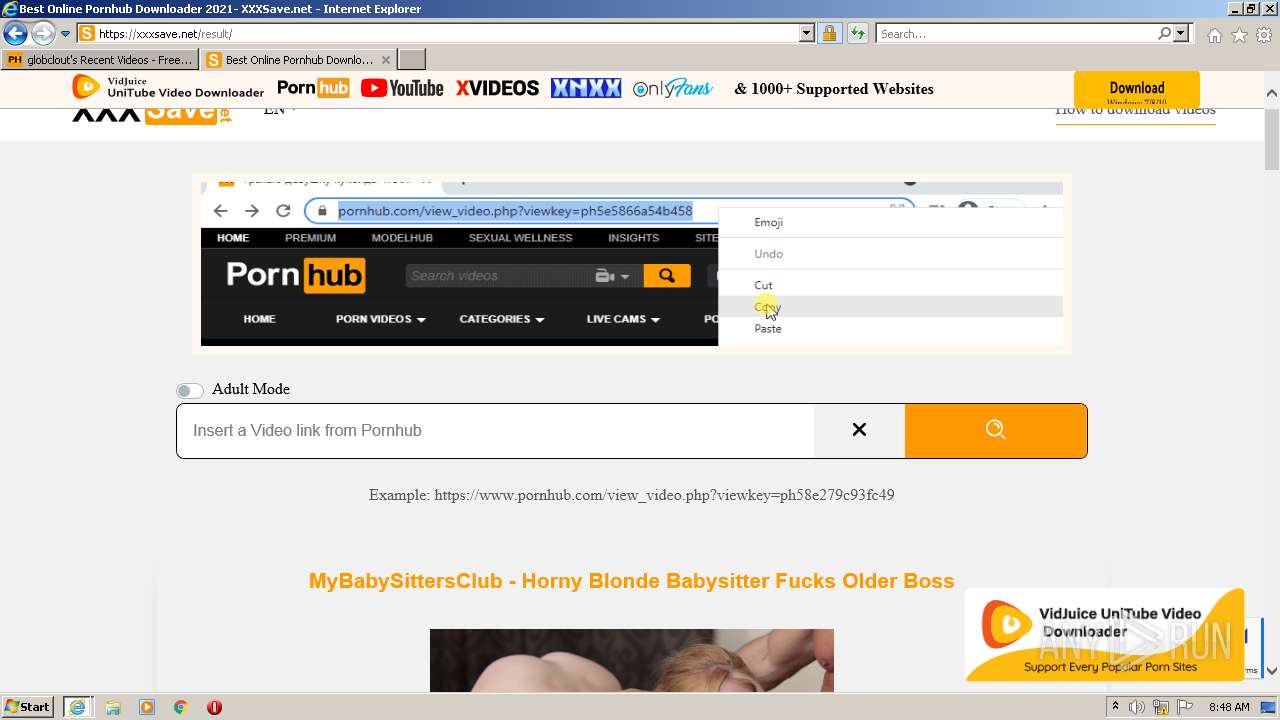The height and width of the screenshot is (720, 1280).
Task: Open the search provider dropdown arrow
Action: click(x=1181, y=33)
